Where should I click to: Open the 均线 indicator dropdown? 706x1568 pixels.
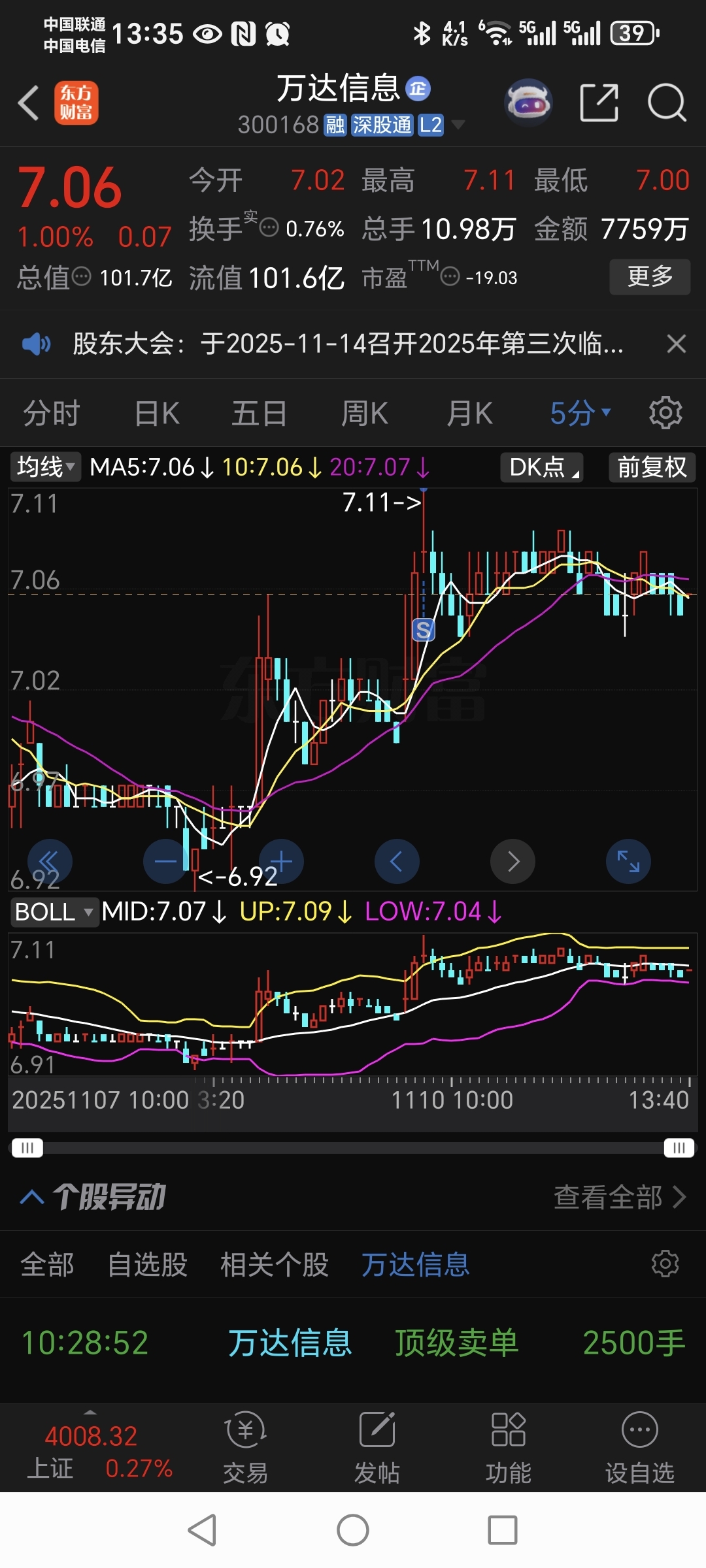45,466
